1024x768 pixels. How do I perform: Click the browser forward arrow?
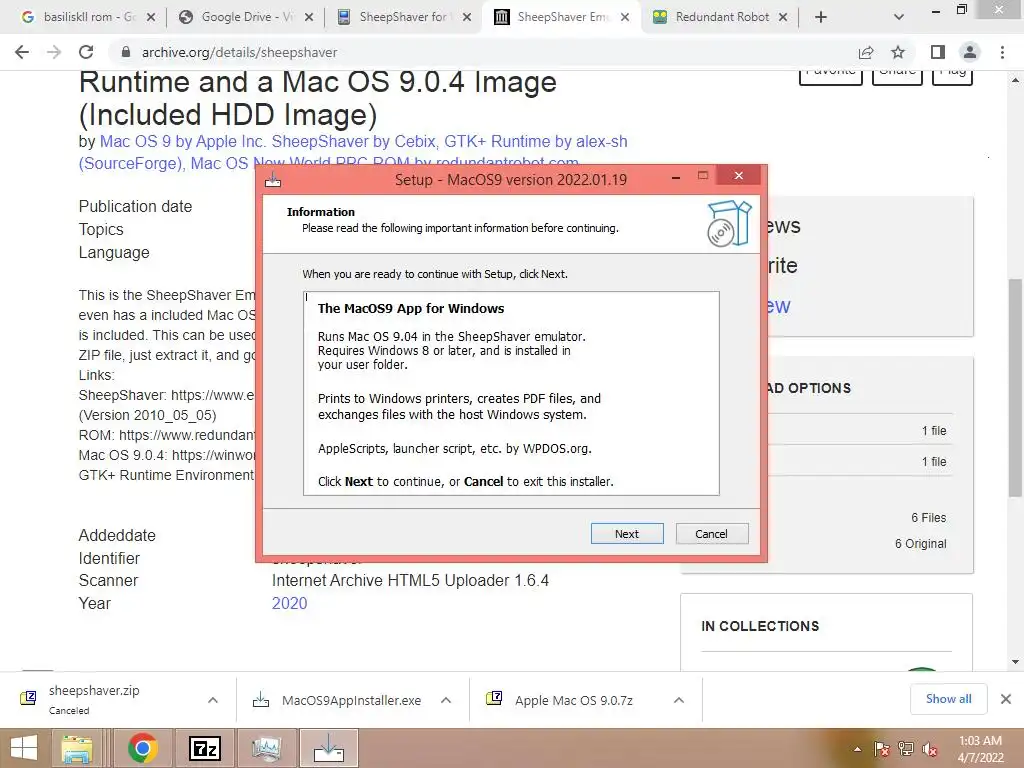[54, 52]
